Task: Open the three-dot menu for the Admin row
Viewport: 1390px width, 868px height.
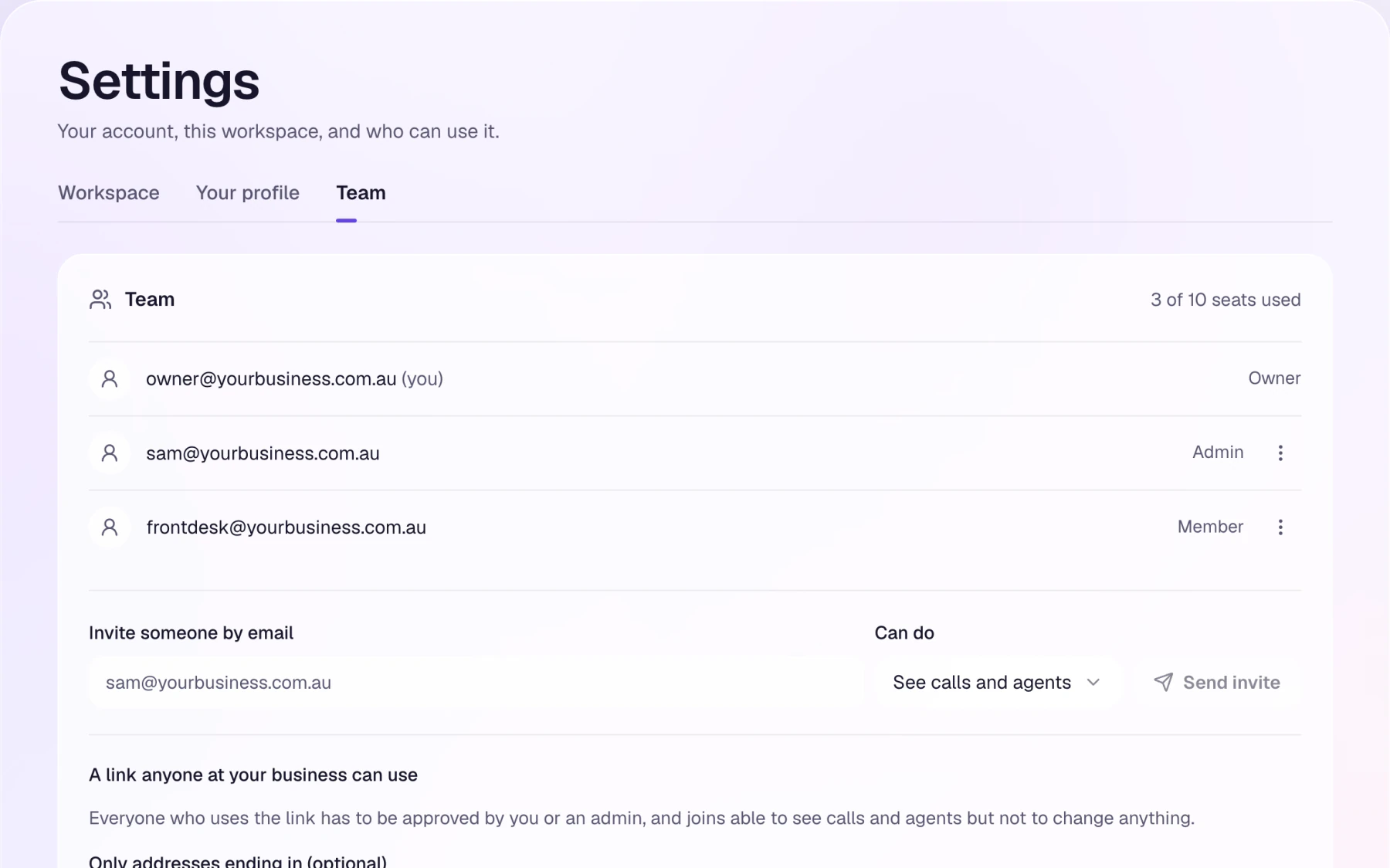Action: (1280, 453)
